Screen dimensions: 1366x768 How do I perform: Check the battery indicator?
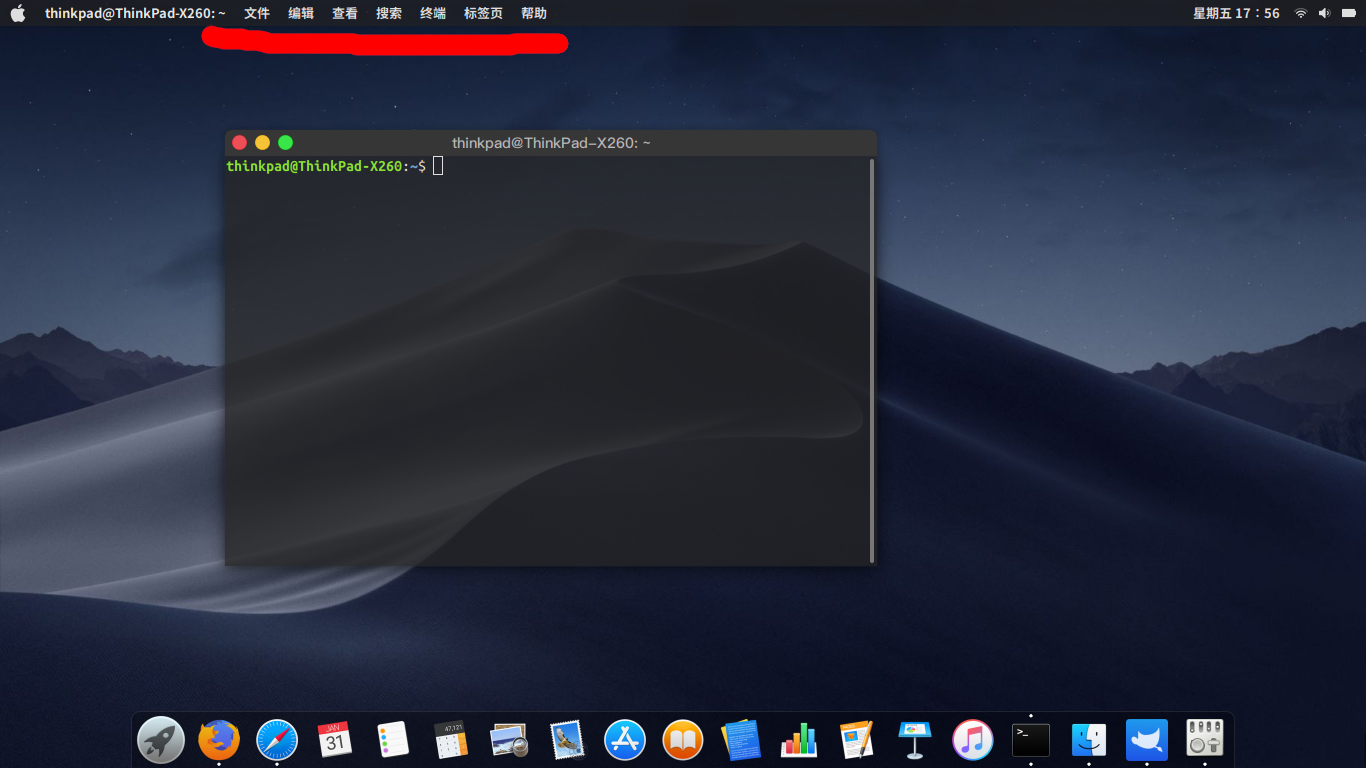tap(1349, 13)
